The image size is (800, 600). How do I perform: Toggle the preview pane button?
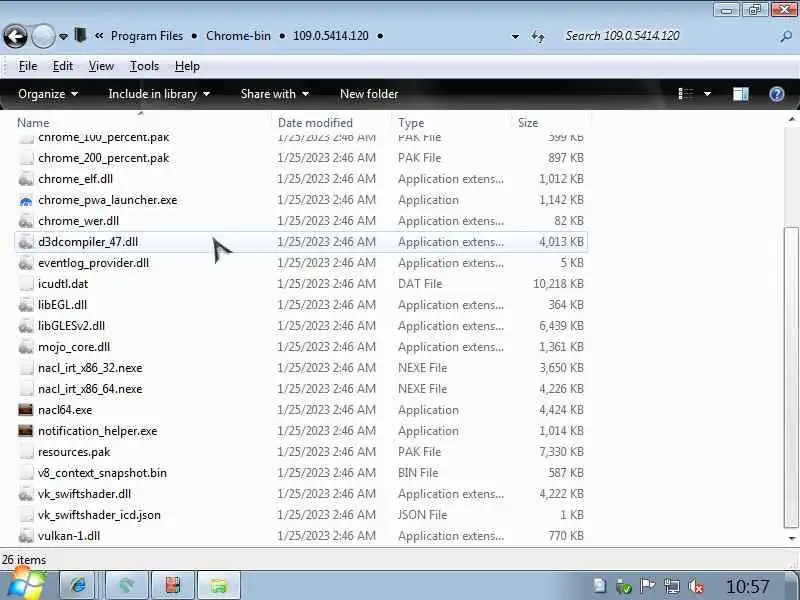click(740, 94)
